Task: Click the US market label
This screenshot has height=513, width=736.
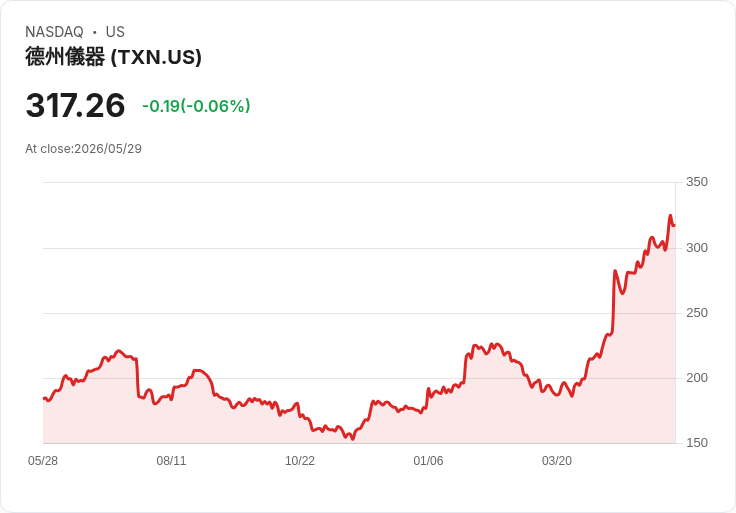Action: 115,32
